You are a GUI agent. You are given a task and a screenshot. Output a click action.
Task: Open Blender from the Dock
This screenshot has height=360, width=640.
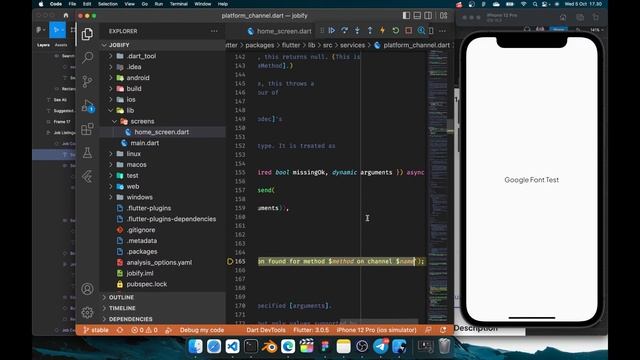[269, 347]
